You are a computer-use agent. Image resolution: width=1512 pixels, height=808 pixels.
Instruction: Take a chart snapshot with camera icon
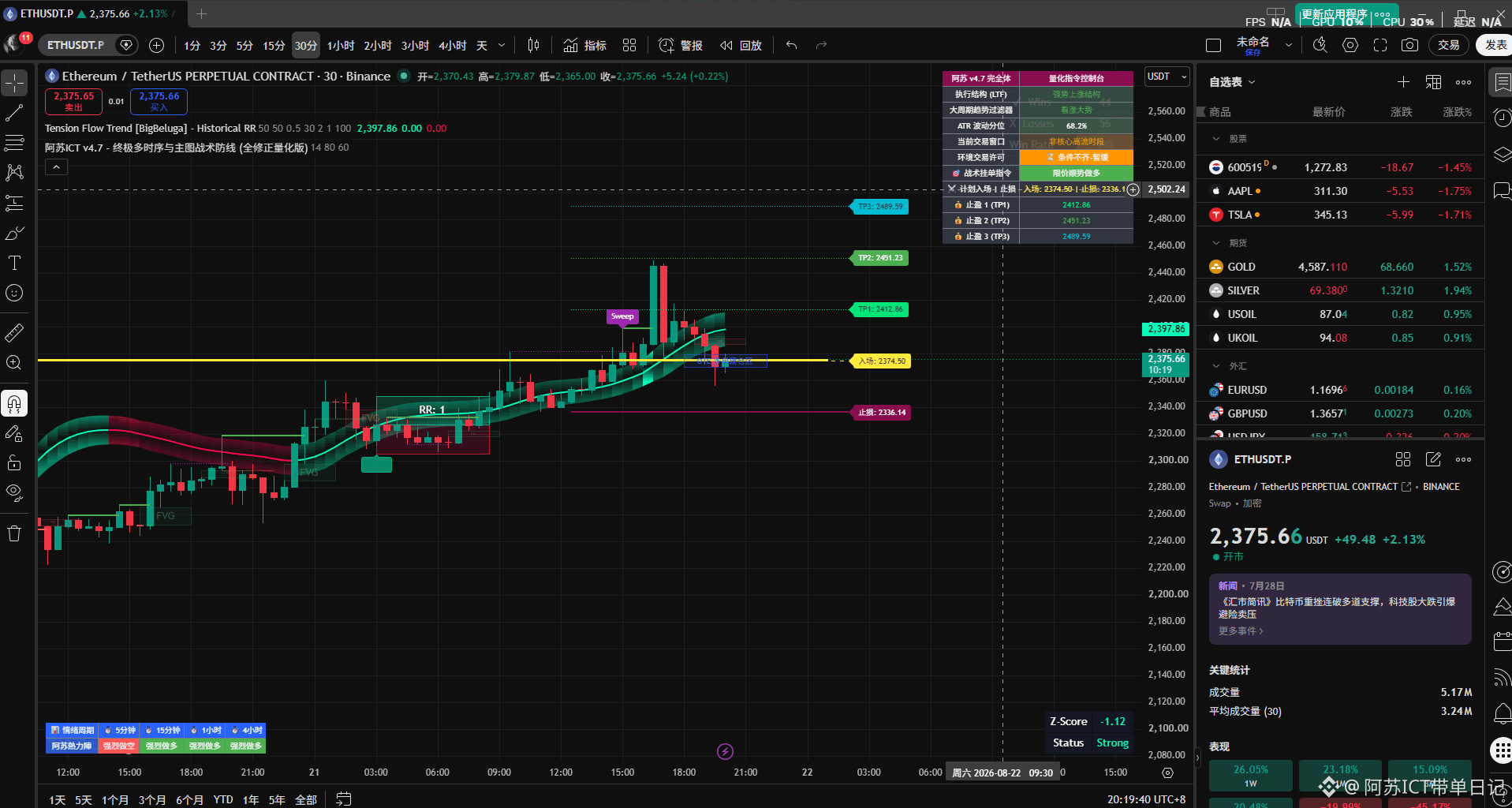(1409, 45)
